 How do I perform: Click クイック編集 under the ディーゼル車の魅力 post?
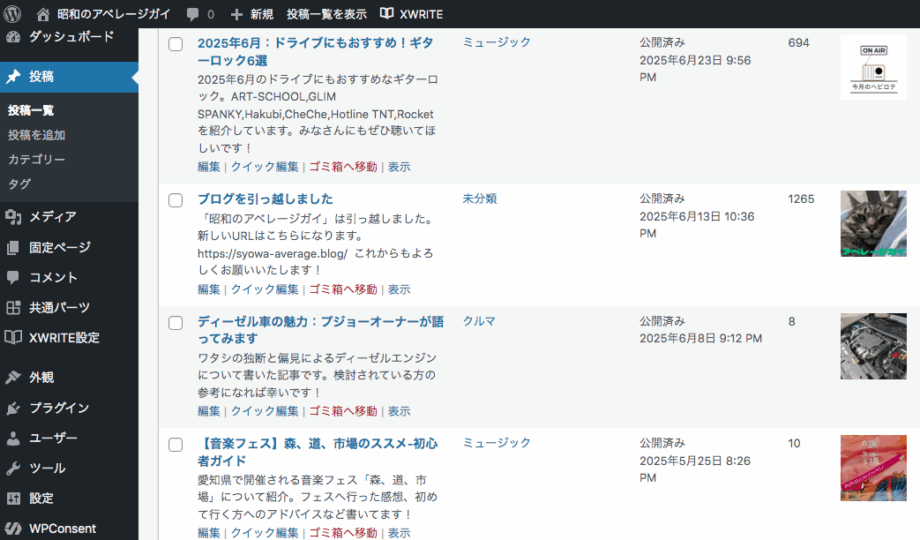tap(265, 411)
